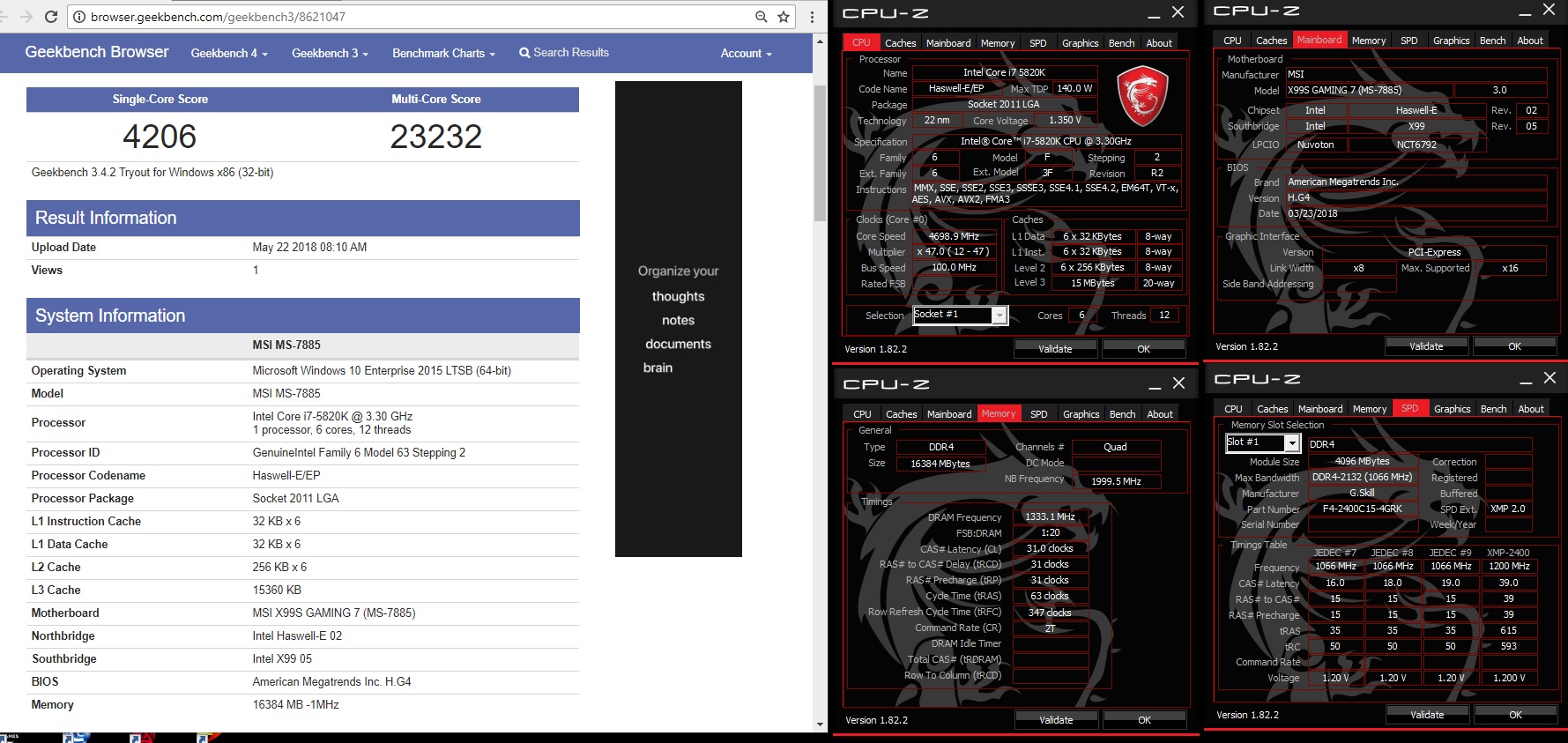Click the MSI dragon logo in CPU-Z
1568x743 pixels.
click(x=1142, y=96)
